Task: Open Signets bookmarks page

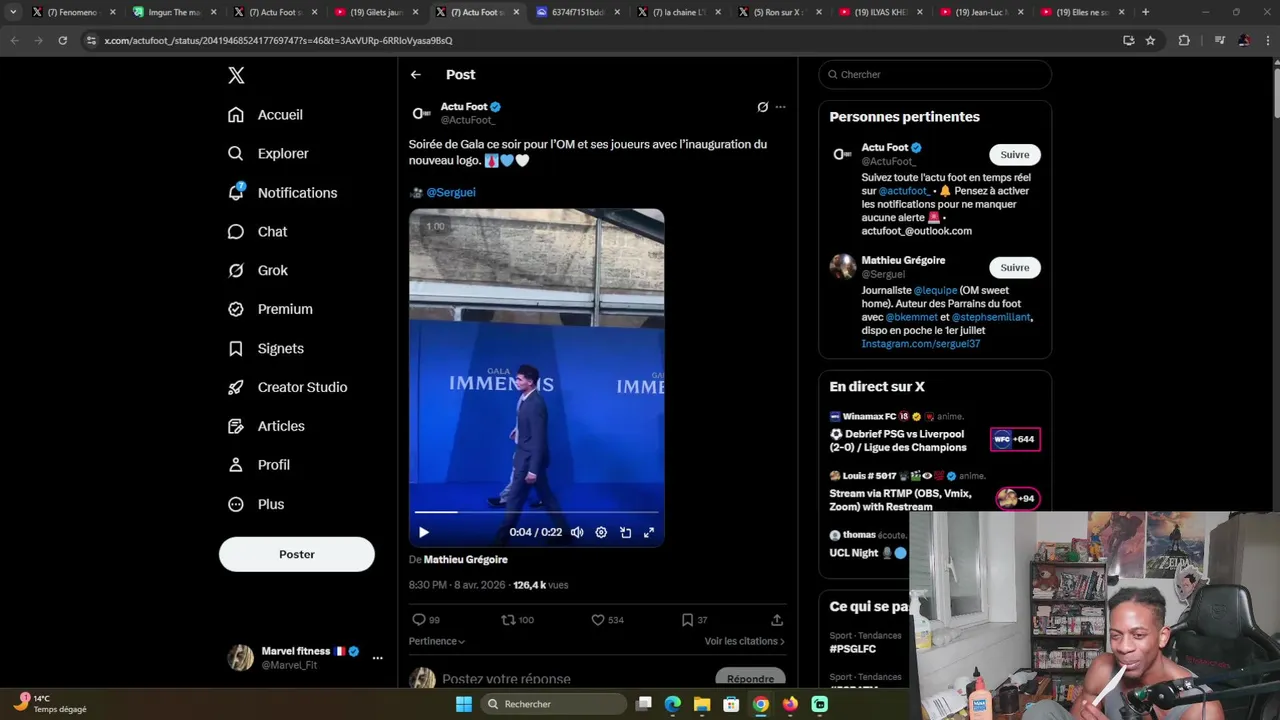Action: [x=266, y=349]
